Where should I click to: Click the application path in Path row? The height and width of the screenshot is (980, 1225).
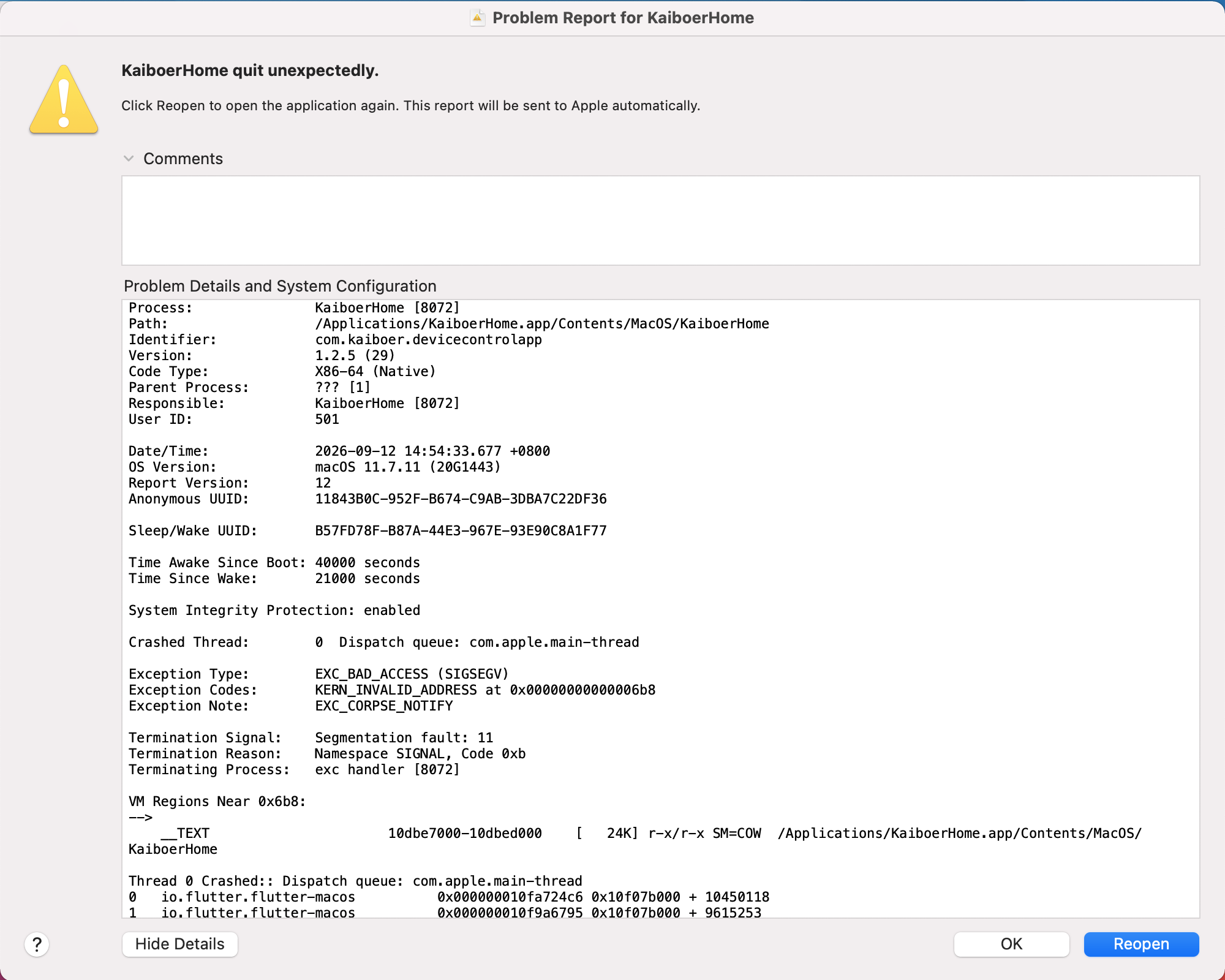click(542, 323)
